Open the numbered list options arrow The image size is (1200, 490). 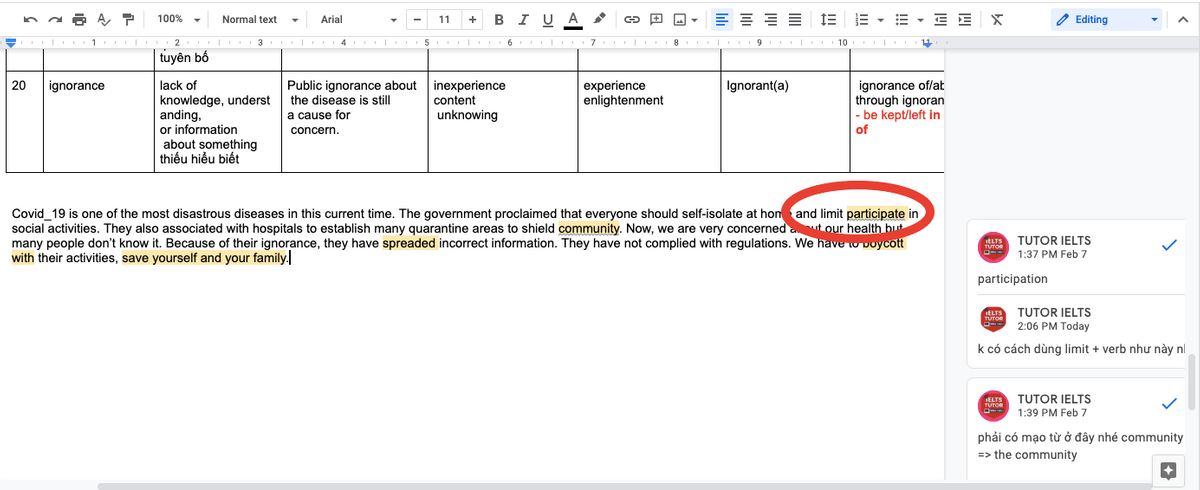[x=879, y=19]
